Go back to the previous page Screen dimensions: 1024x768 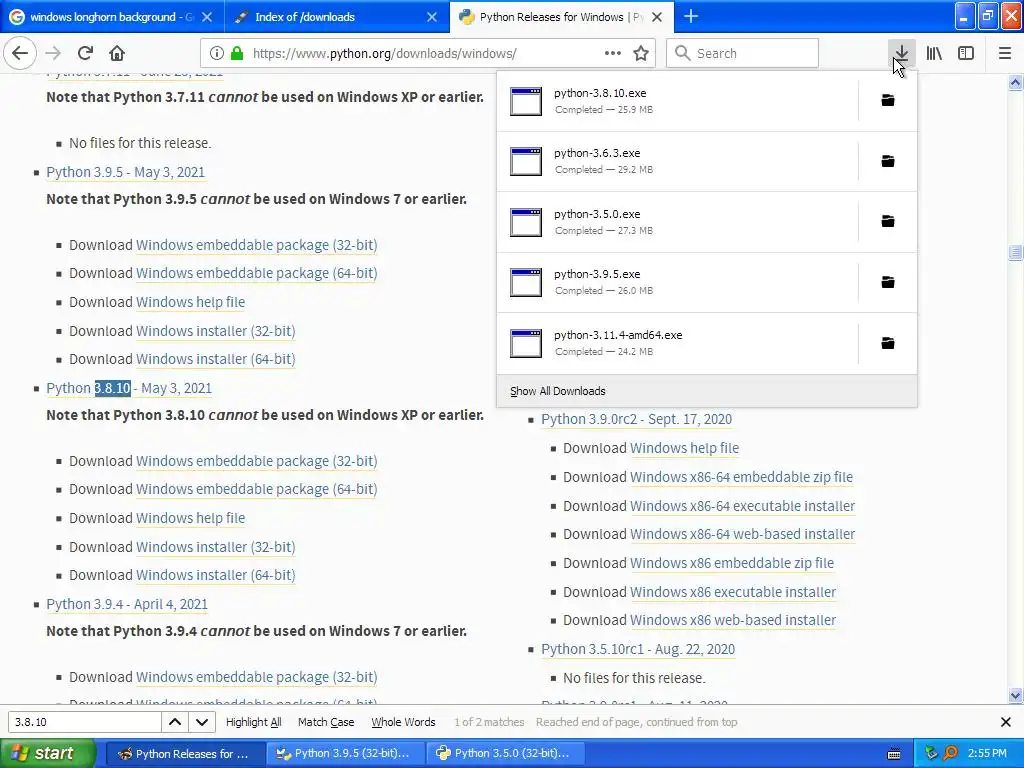(20, 53)
